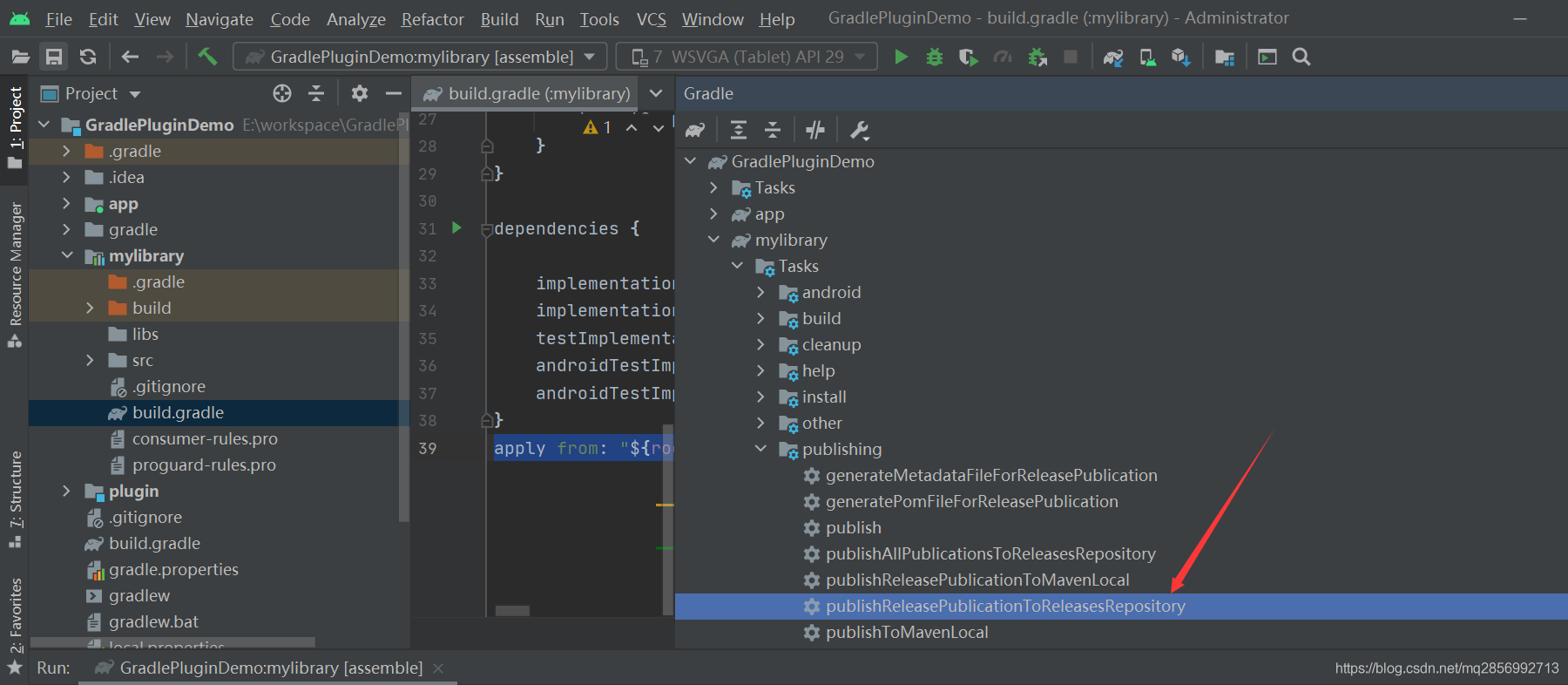The image size is (1568, 685).
Task: Build the project with the hammer icon
Action: point(207,57)
